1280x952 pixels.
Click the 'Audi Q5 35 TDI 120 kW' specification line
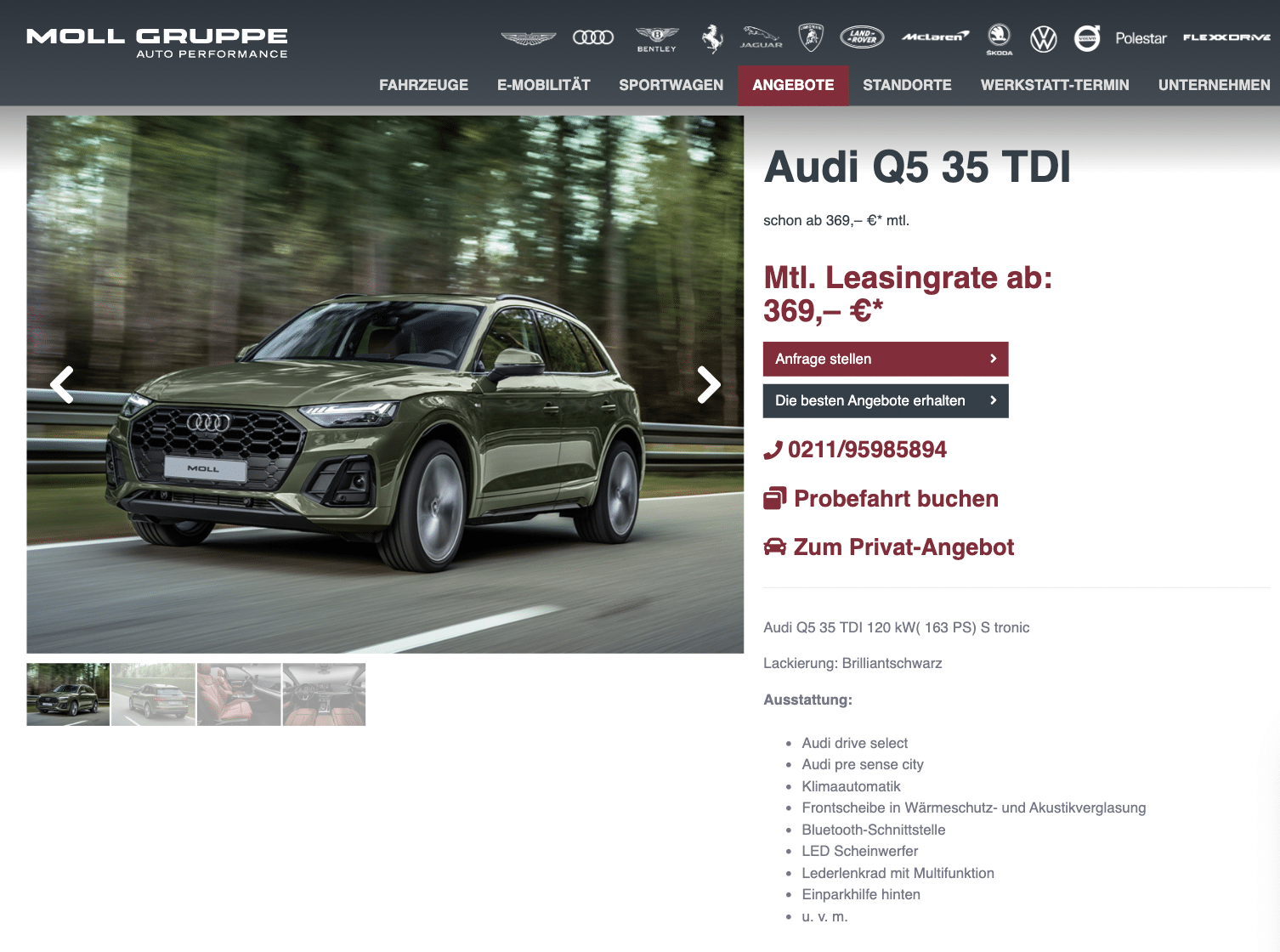pos(897,627)
